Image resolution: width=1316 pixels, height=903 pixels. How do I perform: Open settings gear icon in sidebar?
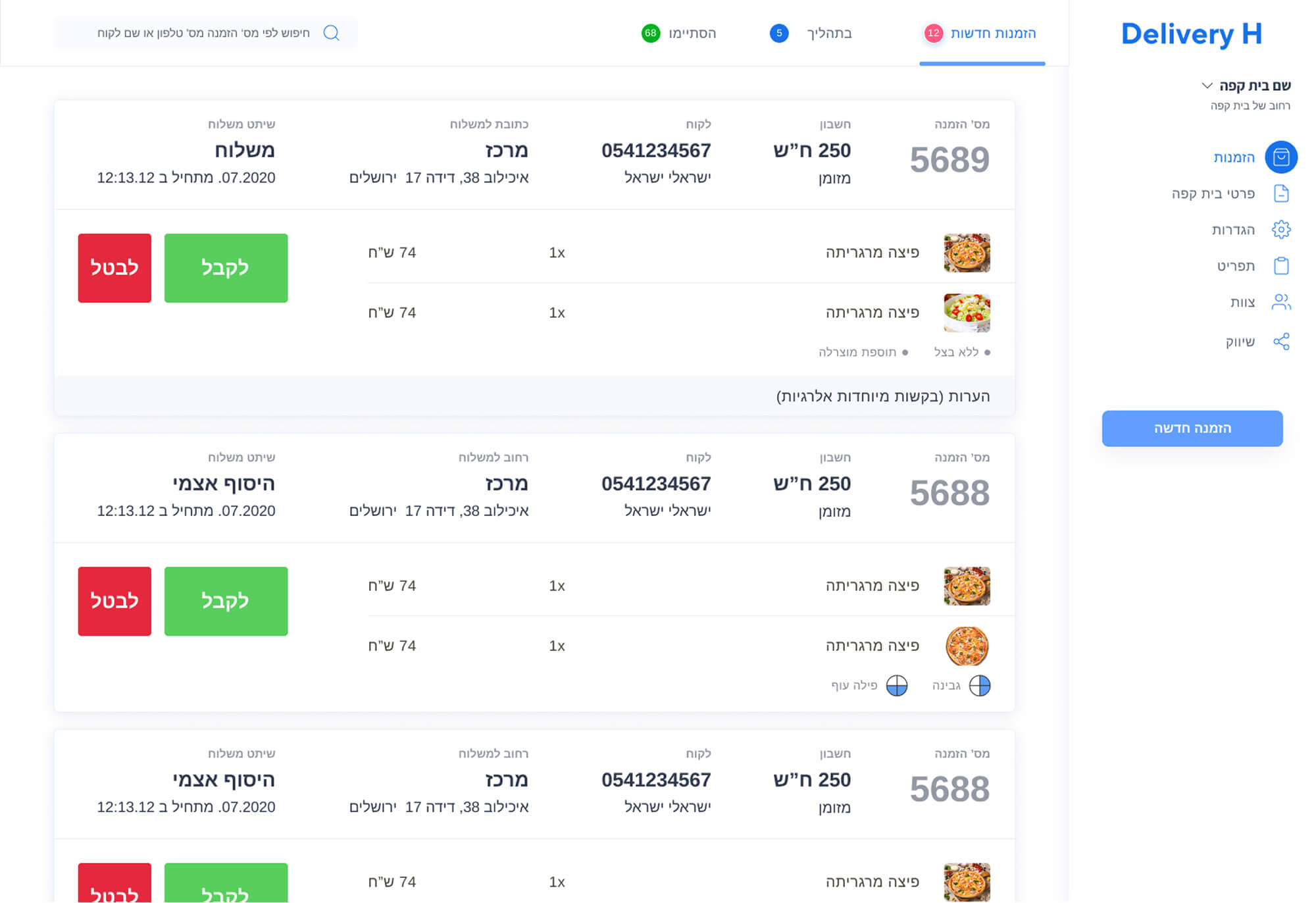pos(1280,230)
